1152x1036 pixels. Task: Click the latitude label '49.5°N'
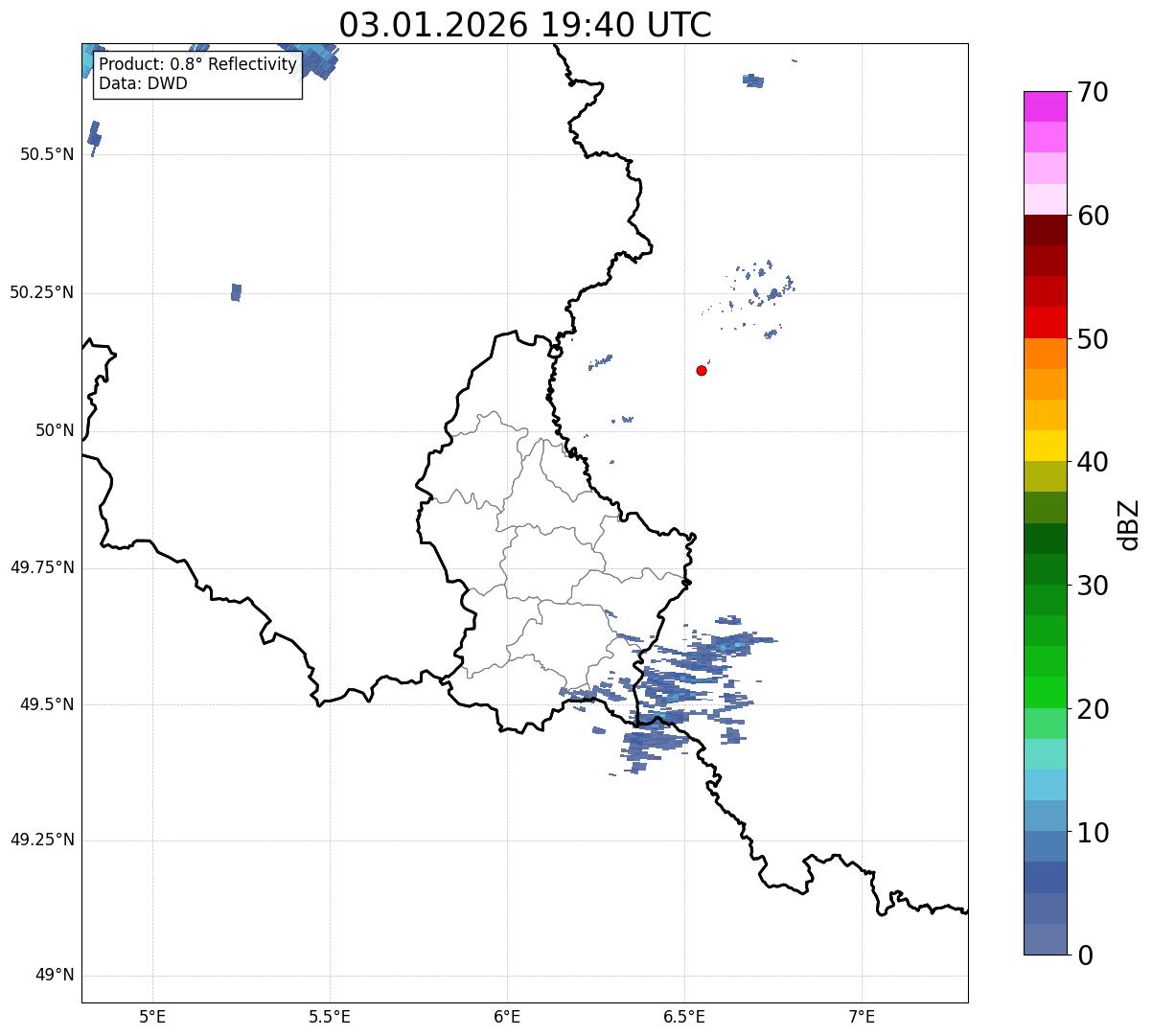click(47, 704)
